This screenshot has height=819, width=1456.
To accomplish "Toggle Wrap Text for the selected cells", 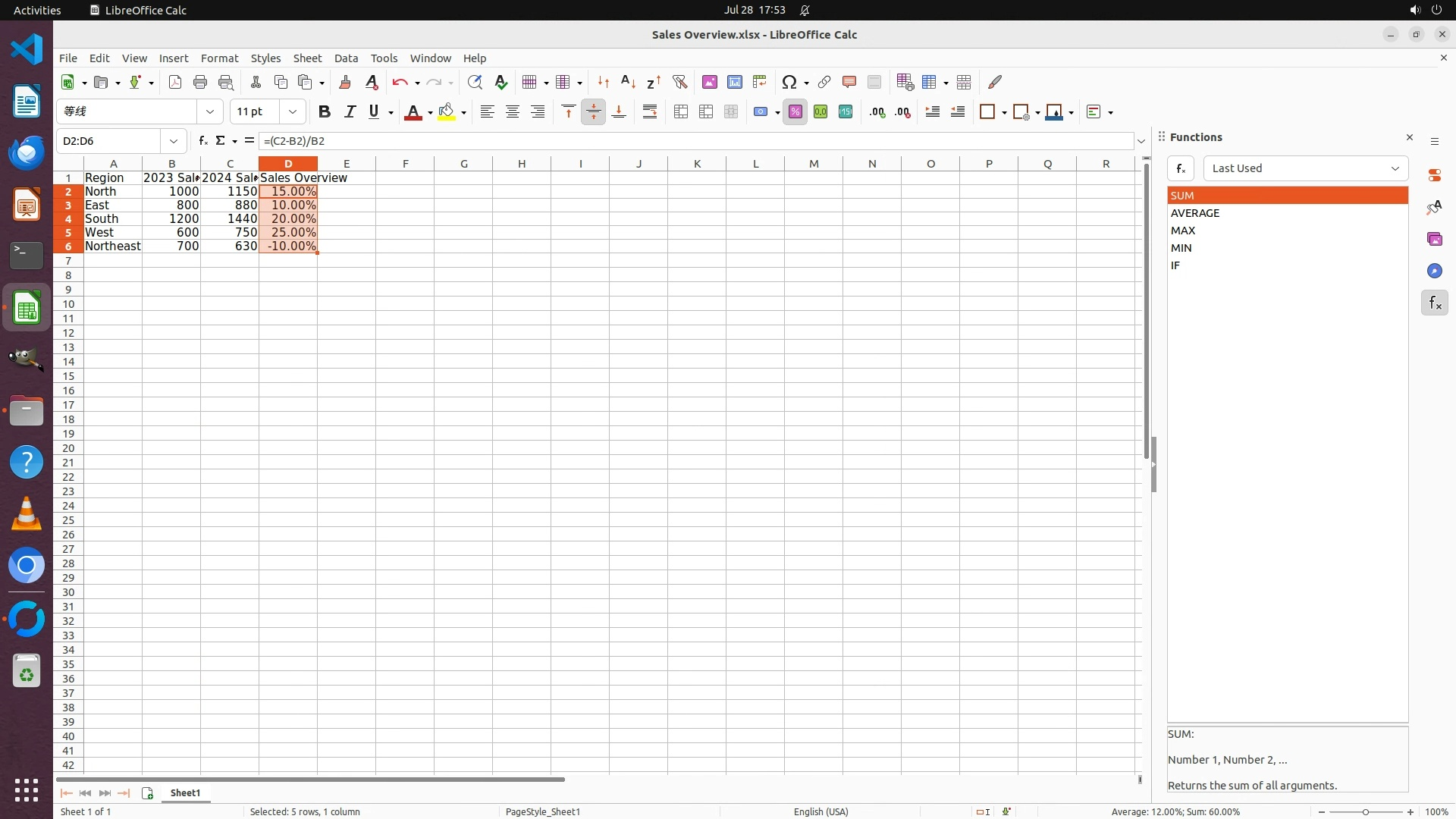I will 650,112.
